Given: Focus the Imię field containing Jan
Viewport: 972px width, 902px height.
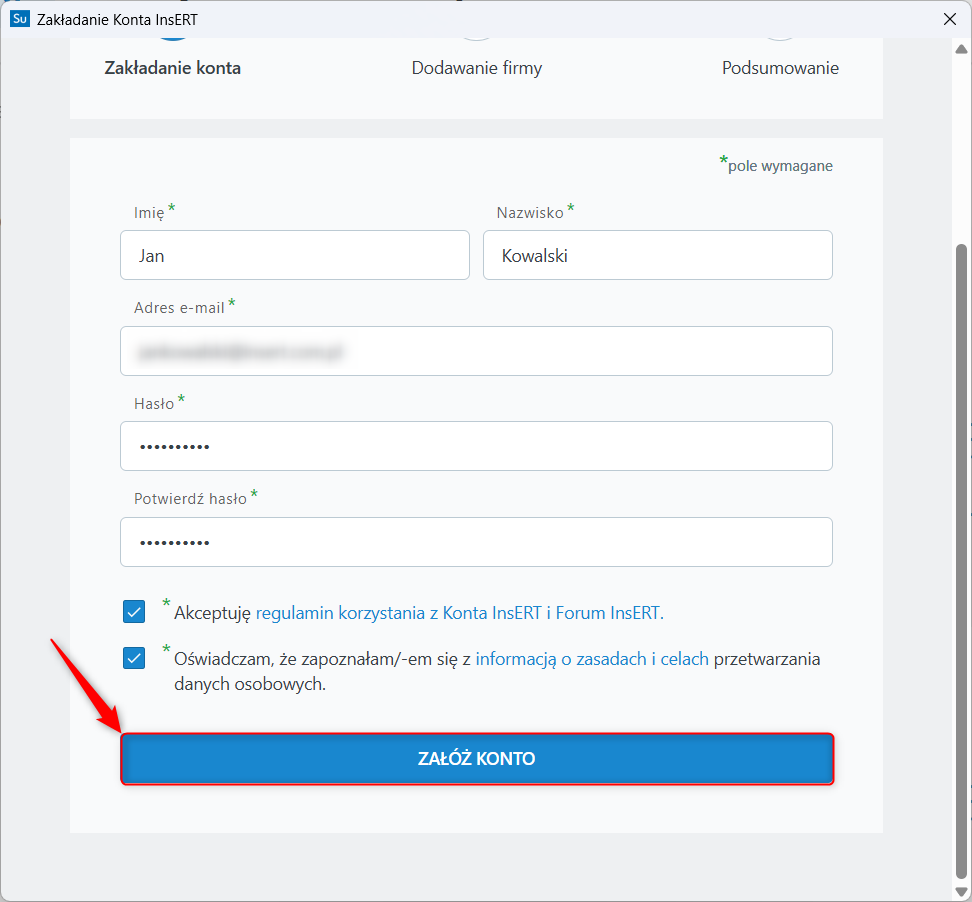Looking at the screenshot, I should pyautogui.click(x=294, y=255).
